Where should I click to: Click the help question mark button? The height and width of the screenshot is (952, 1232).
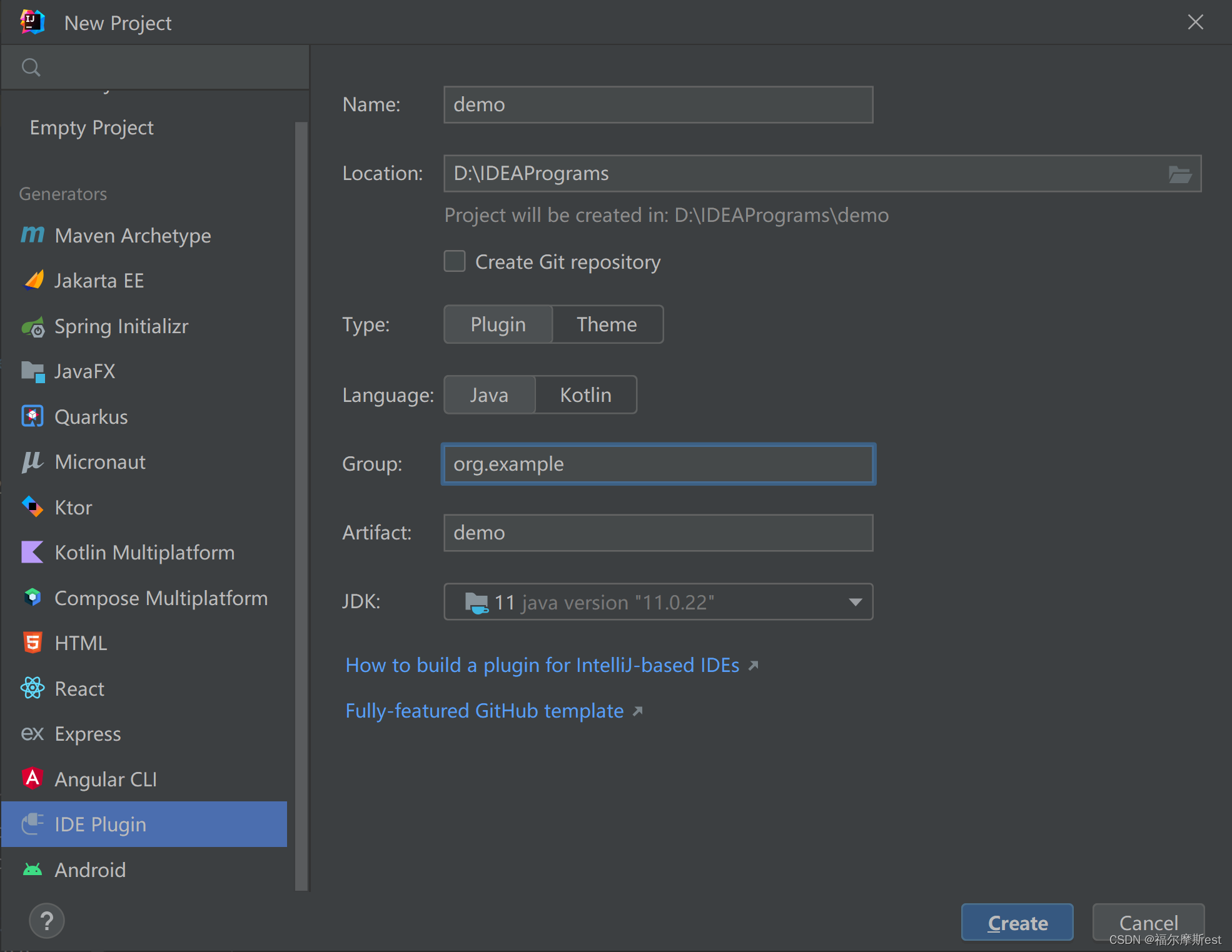[x=46, y=921]
